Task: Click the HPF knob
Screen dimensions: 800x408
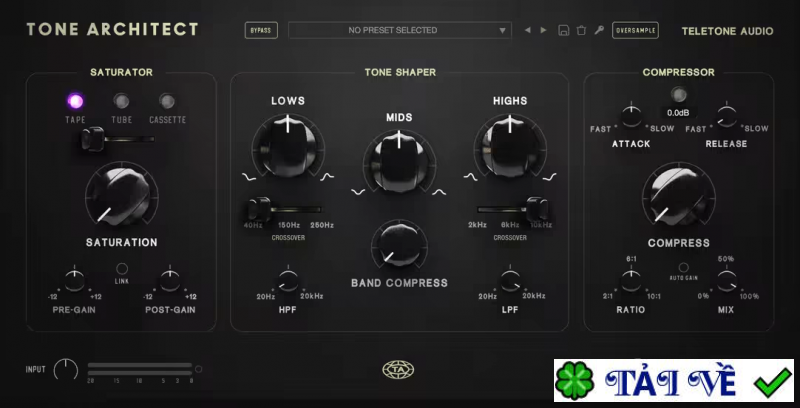Action: pos(288,281)
